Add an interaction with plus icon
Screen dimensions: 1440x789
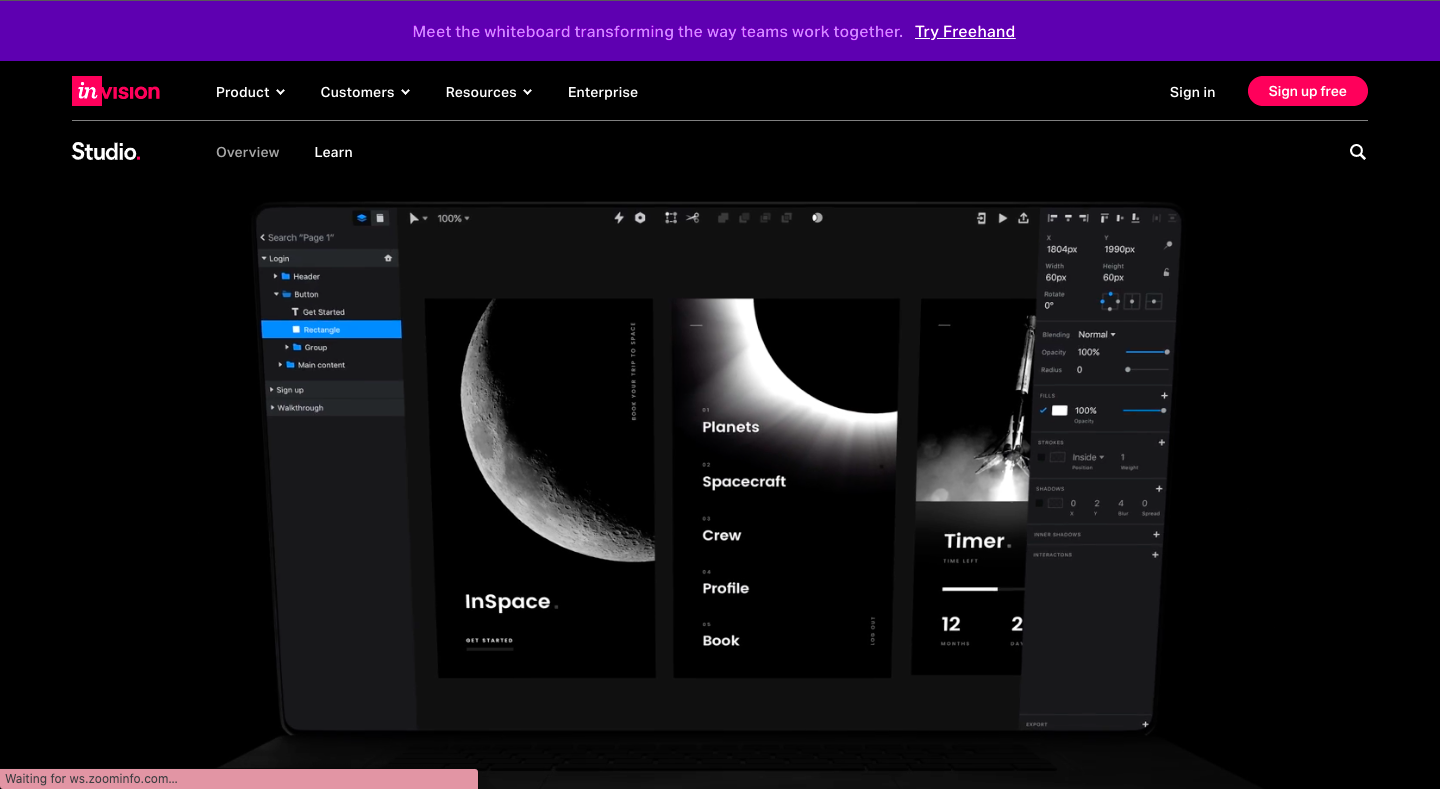pos(1155,555)
